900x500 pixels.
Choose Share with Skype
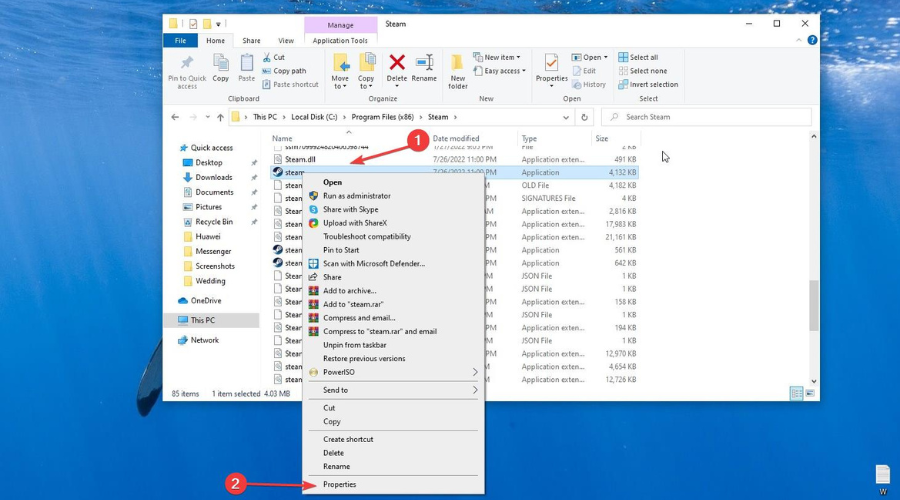click(350, 210)
